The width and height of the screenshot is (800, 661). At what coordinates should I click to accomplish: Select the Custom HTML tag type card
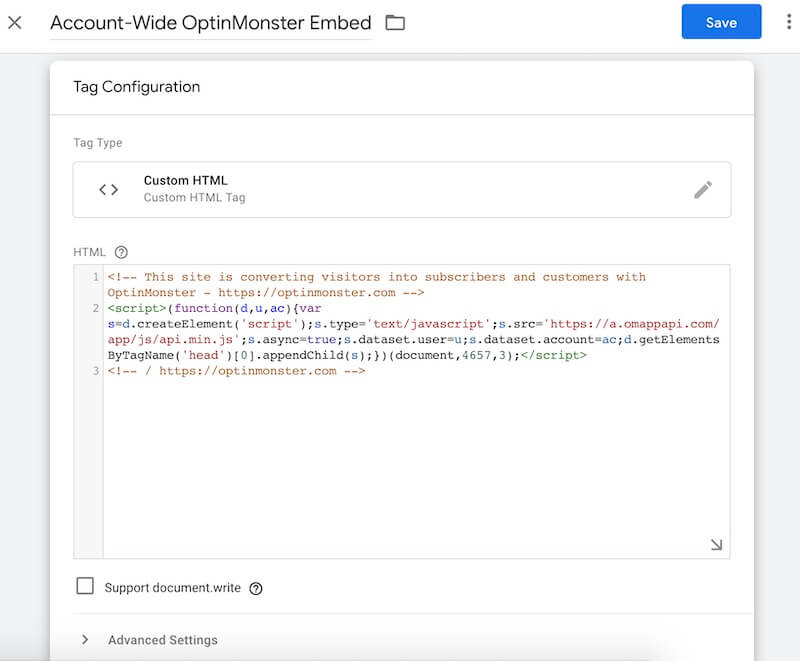point(400,189)
